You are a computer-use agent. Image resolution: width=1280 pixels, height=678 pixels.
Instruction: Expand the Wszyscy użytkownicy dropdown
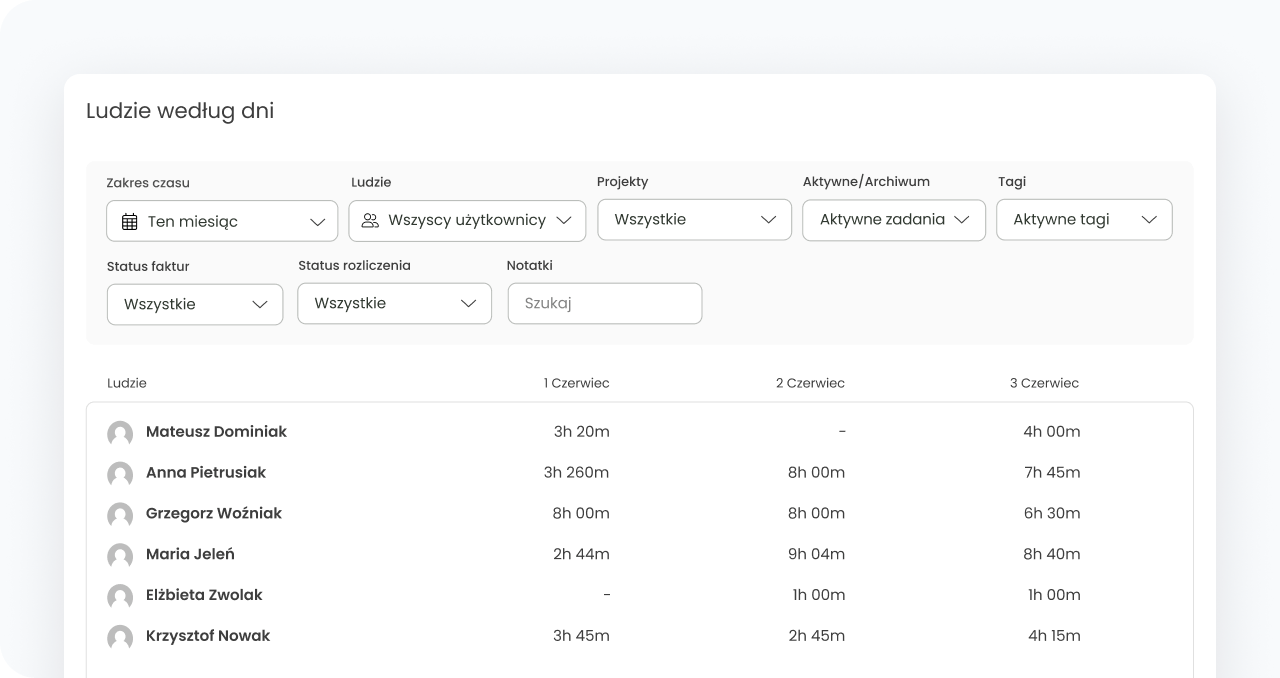467,220
